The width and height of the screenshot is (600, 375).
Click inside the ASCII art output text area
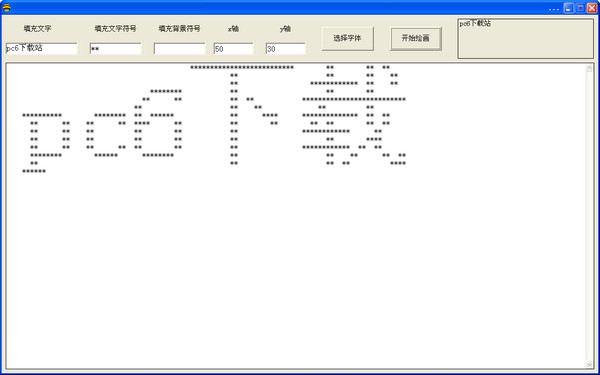coord(295,216)
